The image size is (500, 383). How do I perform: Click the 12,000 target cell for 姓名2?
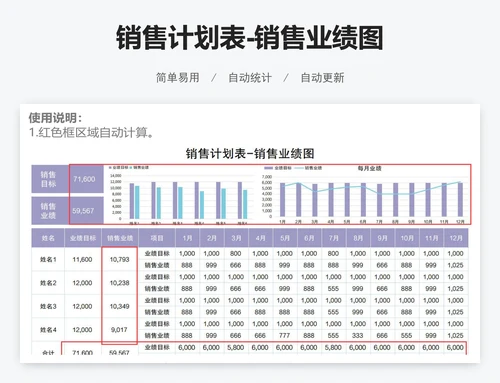pyautogui.click(x=82, y=283)
